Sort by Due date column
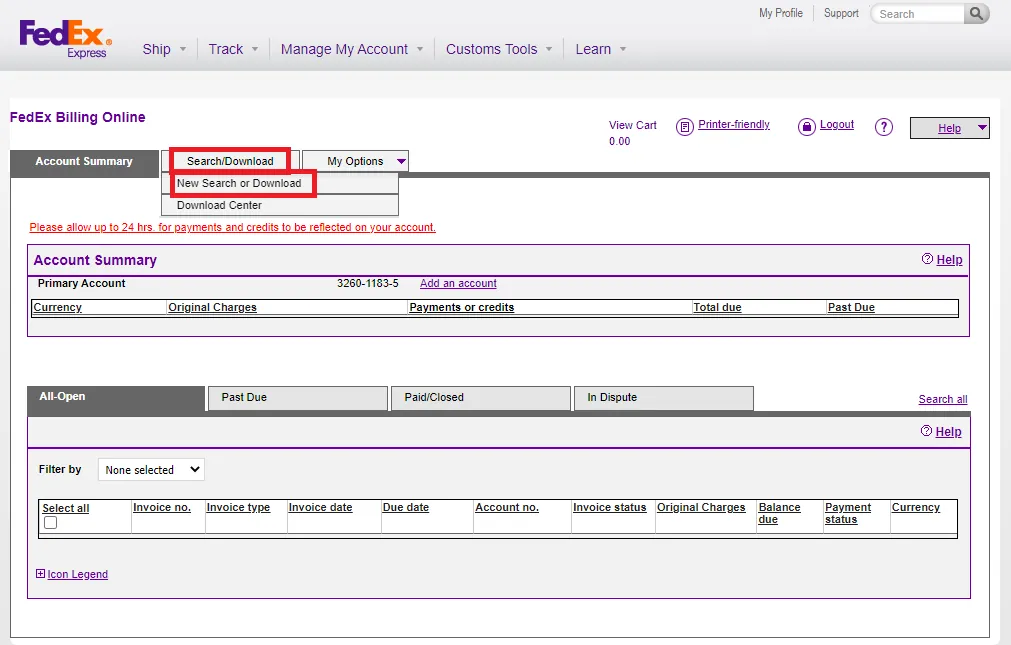 [406, 508]
